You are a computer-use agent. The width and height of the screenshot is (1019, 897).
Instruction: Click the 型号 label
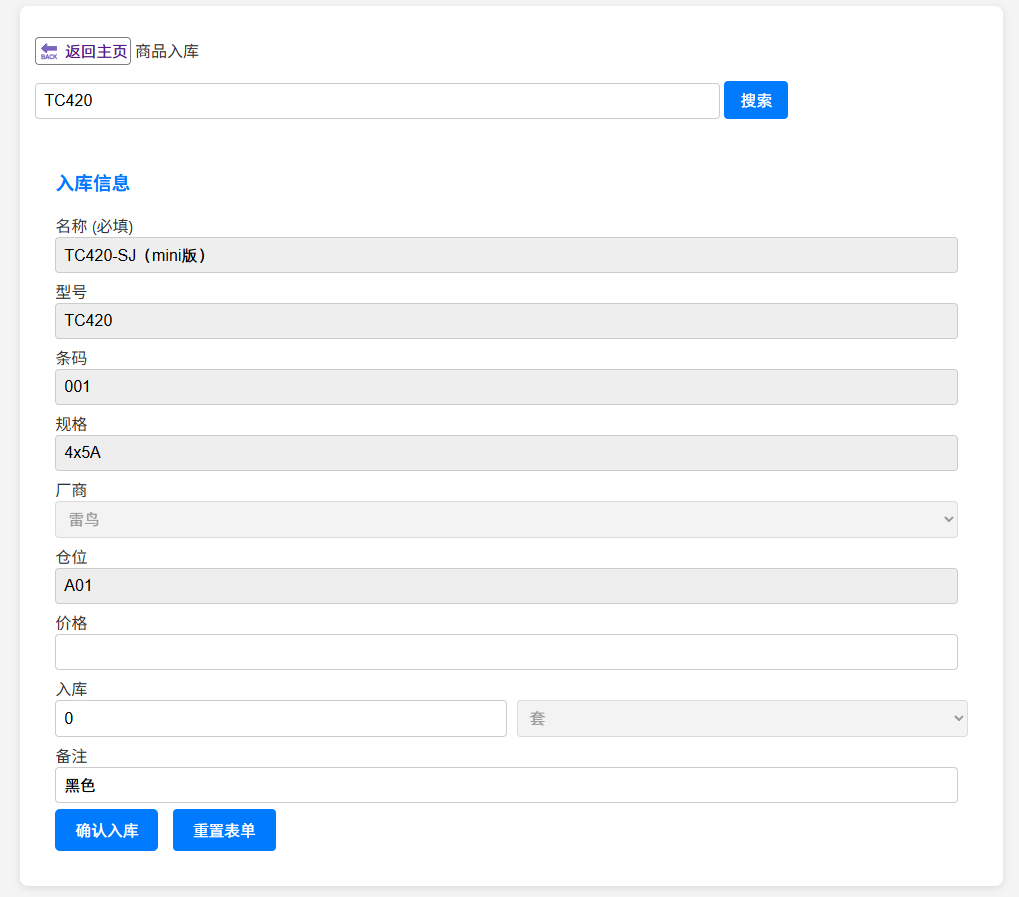click(x=71, y=292)
